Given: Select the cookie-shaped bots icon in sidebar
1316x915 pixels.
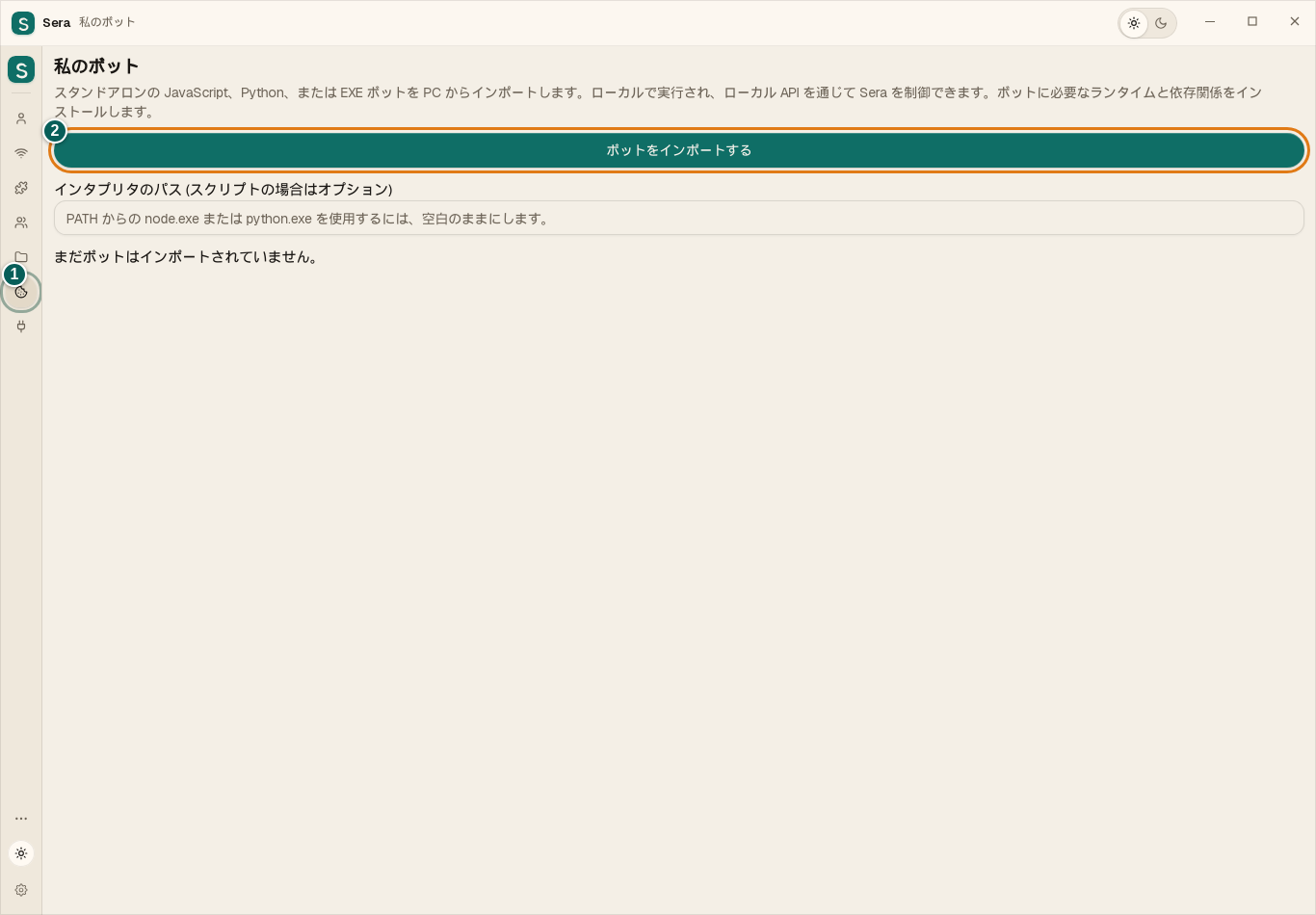Looking at the screenshot, I should [x=21, y=292].
